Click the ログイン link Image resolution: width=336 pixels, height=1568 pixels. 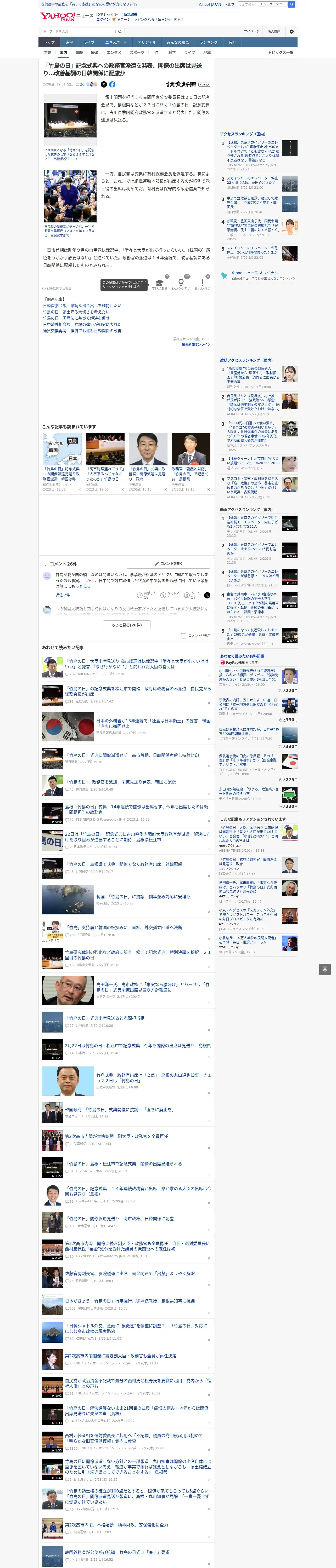click(103, 20)
